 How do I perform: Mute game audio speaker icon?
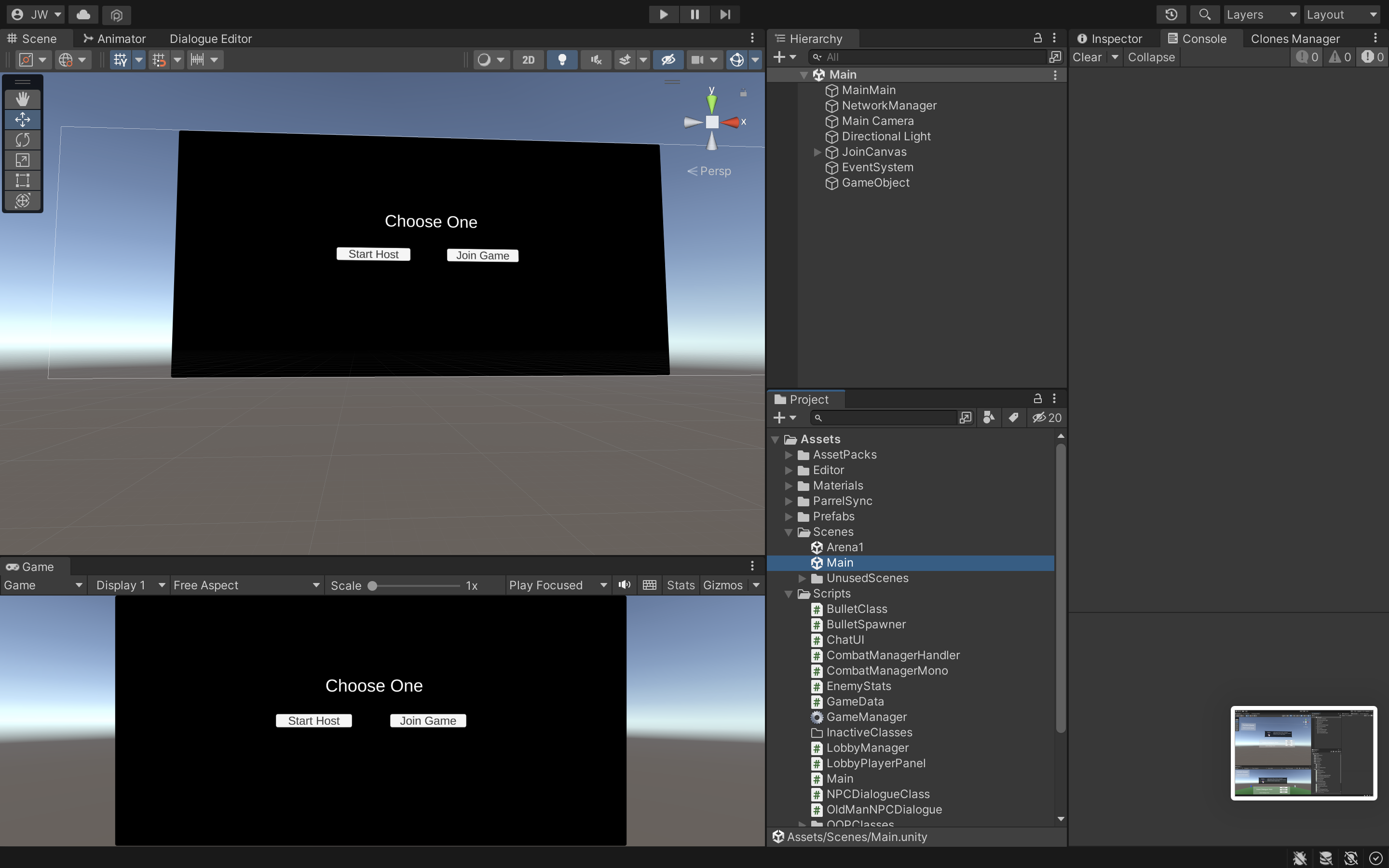click(625, 585)
